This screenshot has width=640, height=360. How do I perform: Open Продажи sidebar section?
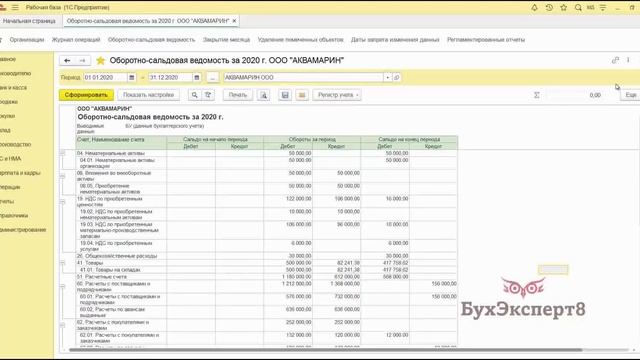tap(9, 102)
